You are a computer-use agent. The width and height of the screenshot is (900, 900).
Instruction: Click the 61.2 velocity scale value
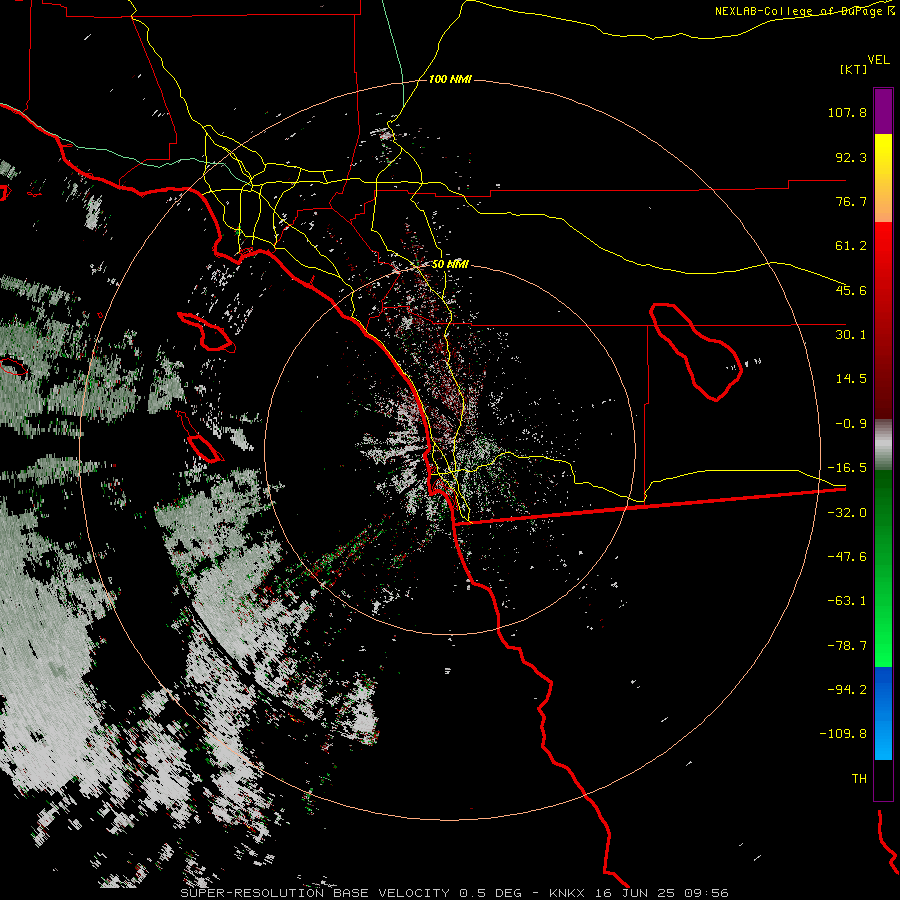coord(851,246)
